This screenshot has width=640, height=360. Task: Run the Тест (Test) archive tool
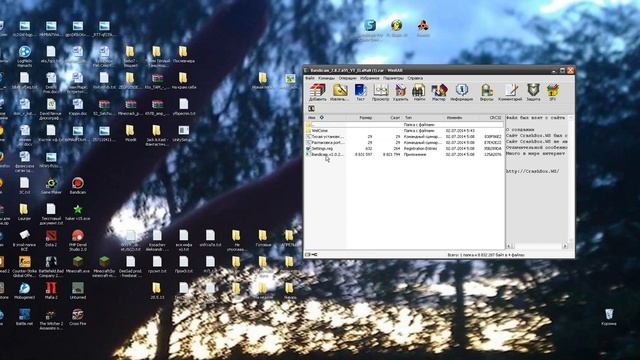coord(360,92)
